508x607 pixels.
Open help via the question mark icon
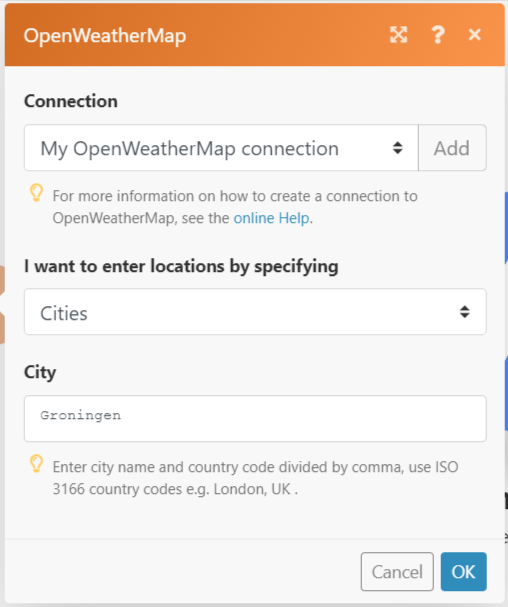point(438,35)
